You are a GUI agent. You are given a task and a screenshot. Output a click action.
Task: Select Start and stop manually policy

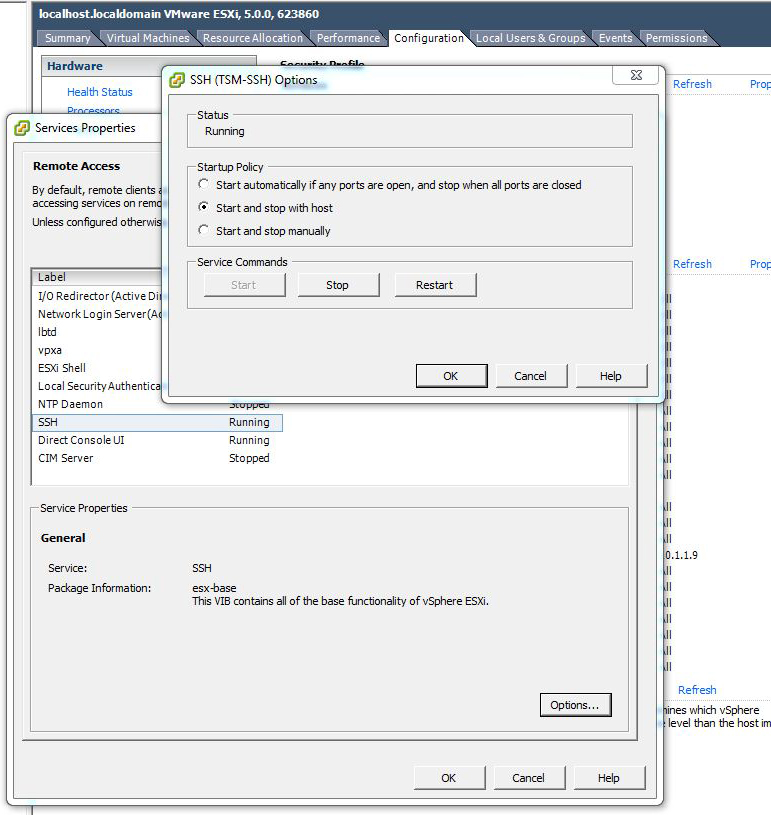(x=204, y=230)
